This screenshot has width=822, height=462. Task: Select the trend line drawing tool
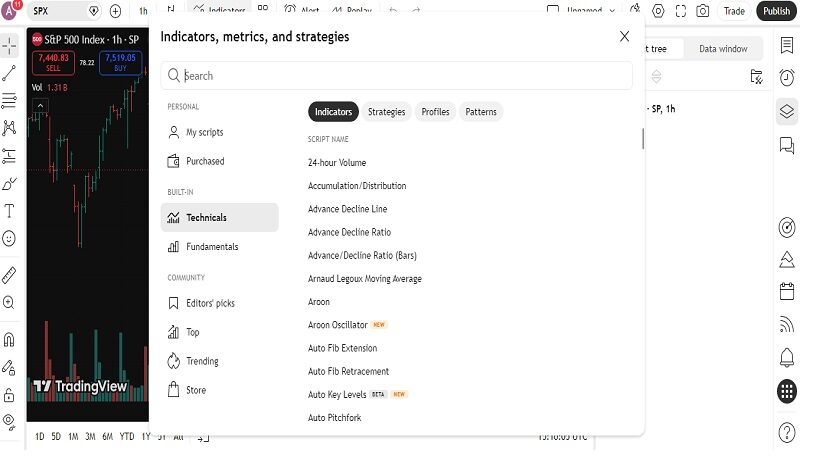pyautogui.click(x=9, y=73)
